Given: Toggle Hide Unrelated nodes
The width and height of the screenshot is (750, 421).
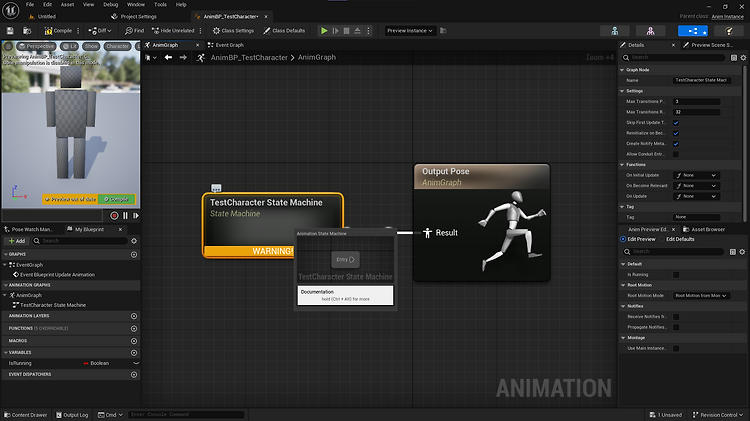Looking at the screenshot, I should coord(173,31).
